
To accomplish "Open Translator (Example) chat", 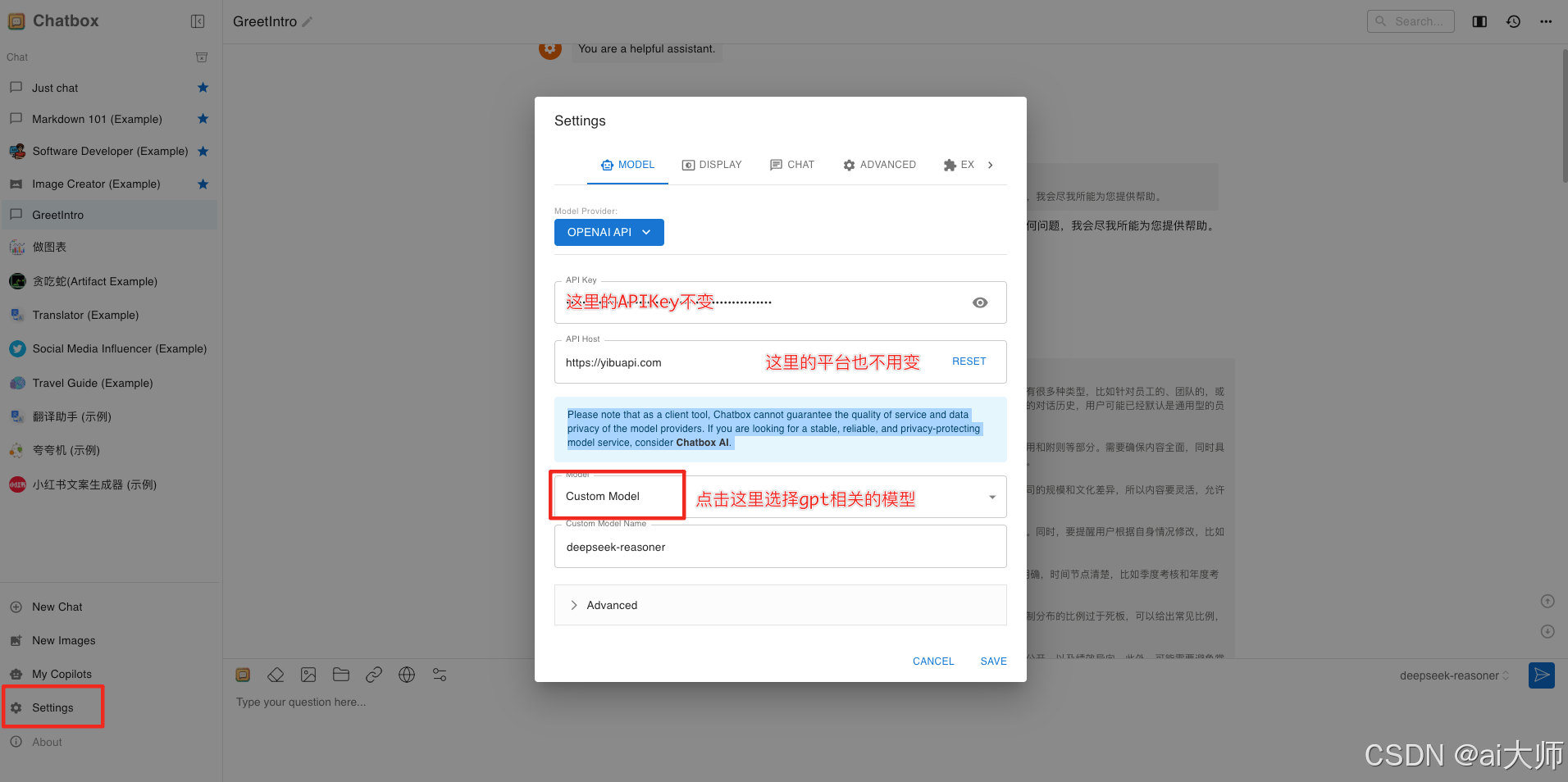I will pos(109,315).
